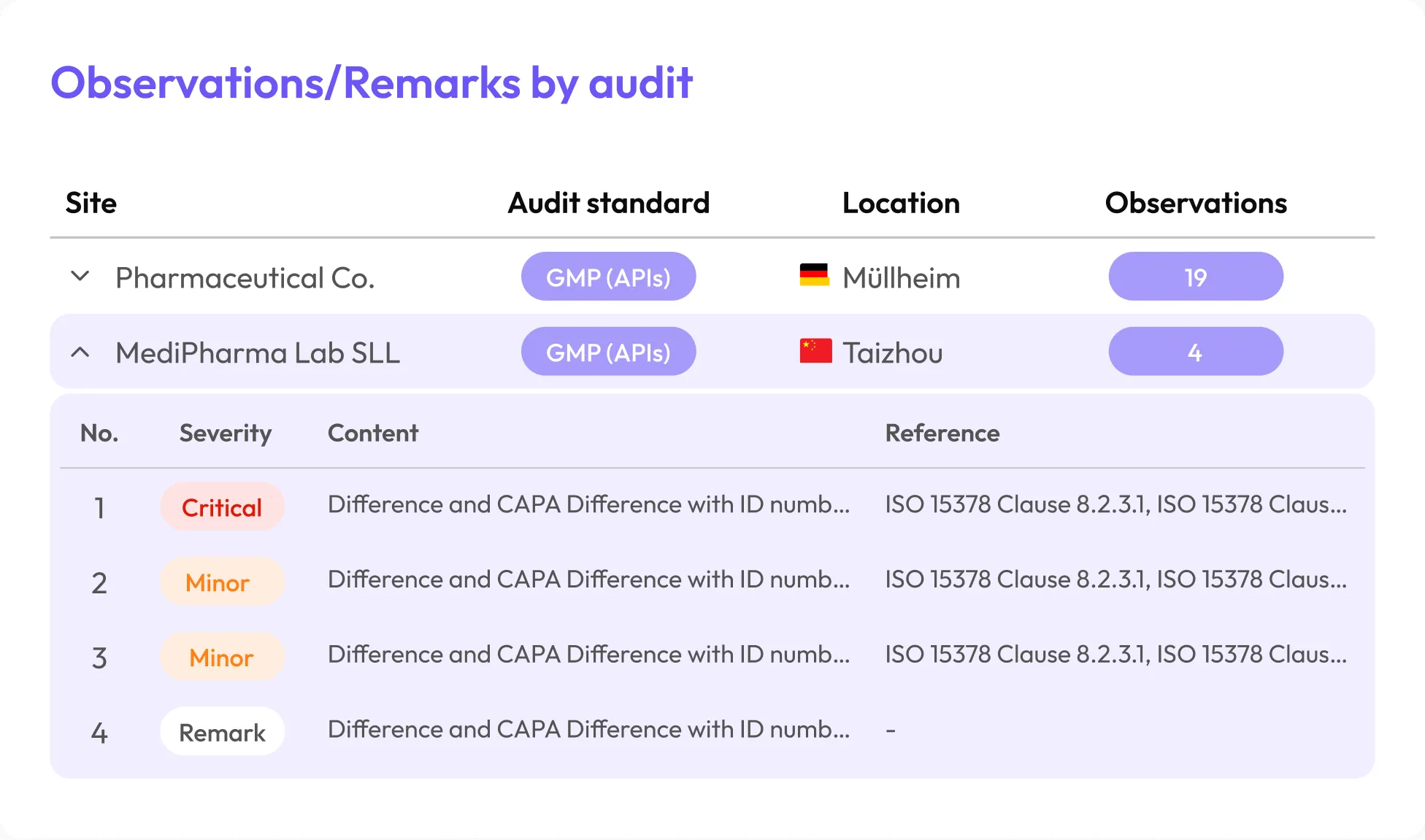Image resolution: width=1425 pixels, height=840 pixels.
Task: Open the ISO 15378 reference for observation 2
Action: pos(1115,579)
